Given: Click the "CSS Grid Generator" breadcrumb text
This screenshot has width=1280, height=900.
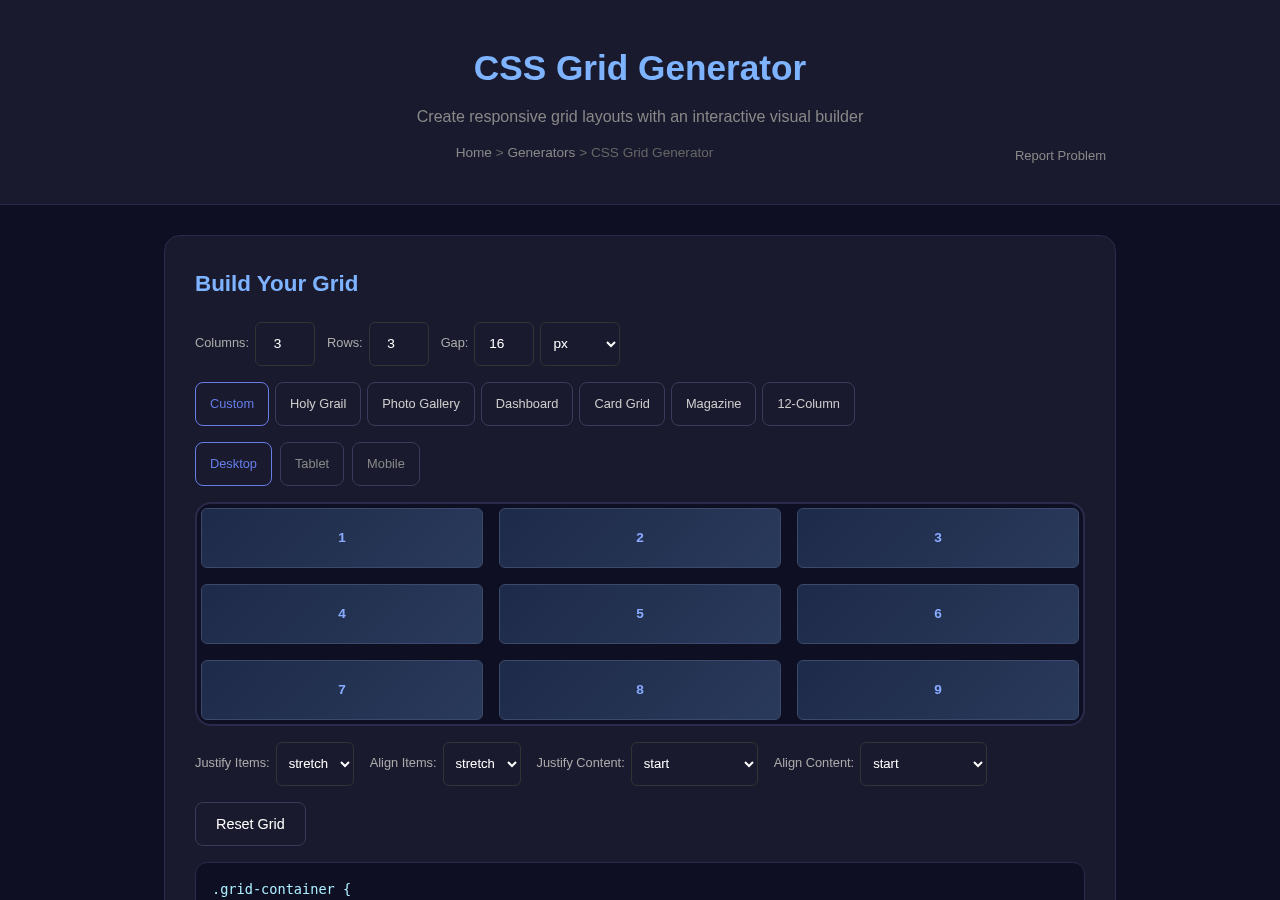Looking at the screenshot, I should [x=652, y=153].
